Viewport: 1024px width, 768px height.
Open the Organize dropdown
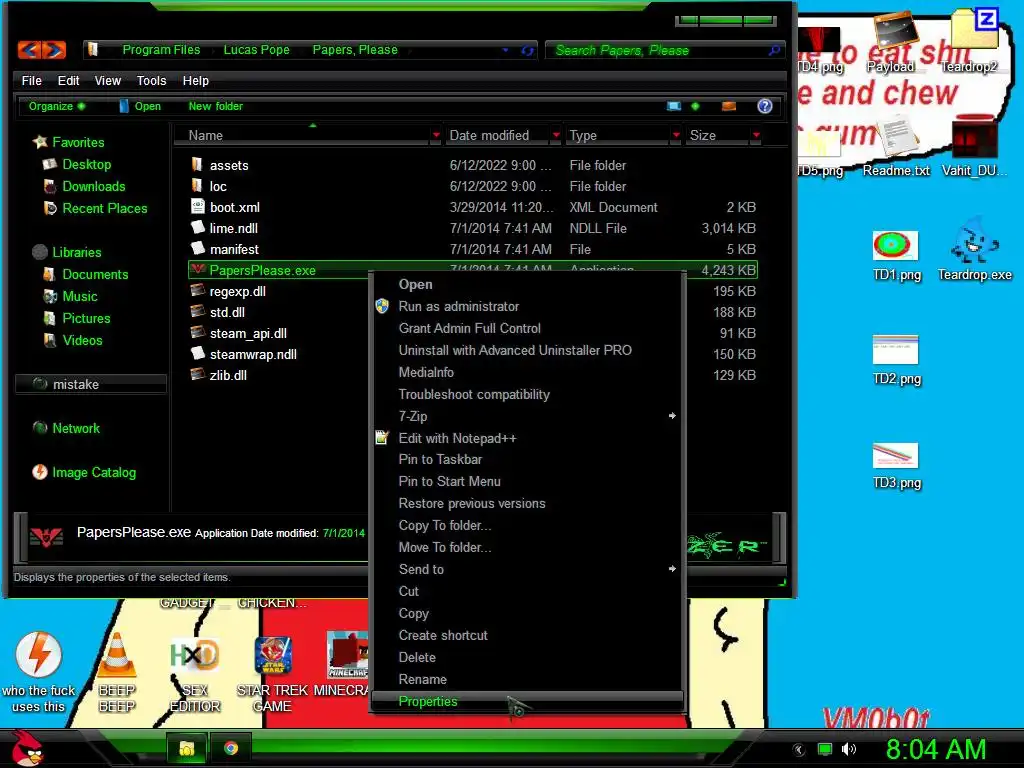click(57, 106)
